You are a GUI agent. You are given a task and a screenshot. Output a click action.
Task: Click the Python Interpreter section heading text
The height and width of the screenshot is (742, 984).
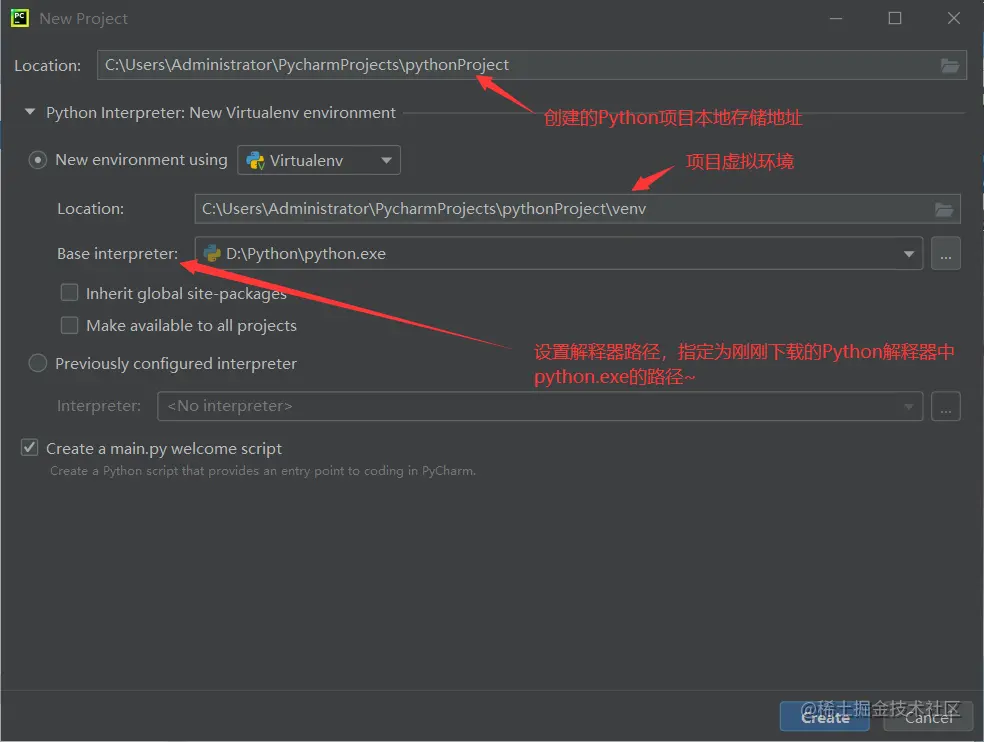[x=221, y=112]
